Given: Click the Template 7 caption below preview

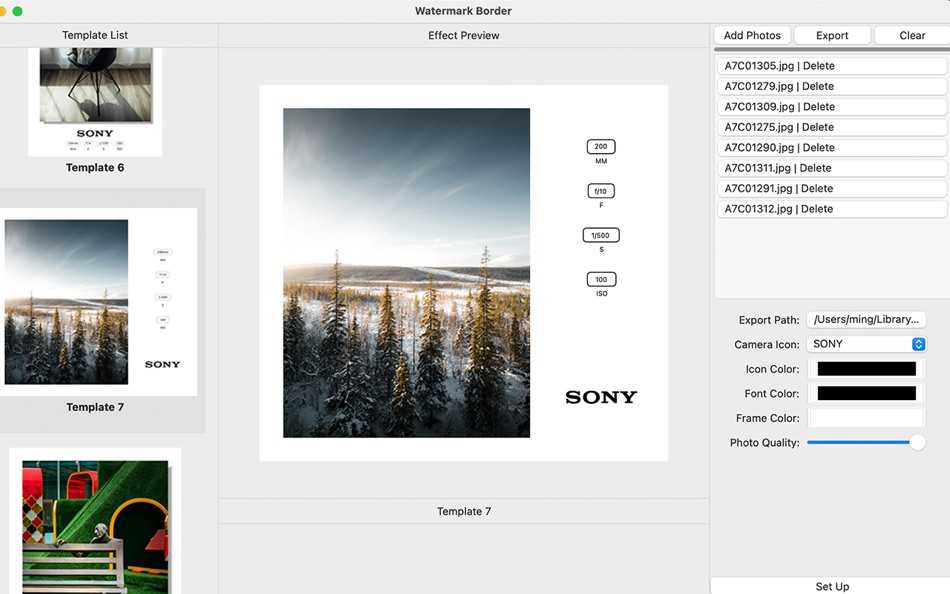Looking at the screenshot, I should click(463, 511).
